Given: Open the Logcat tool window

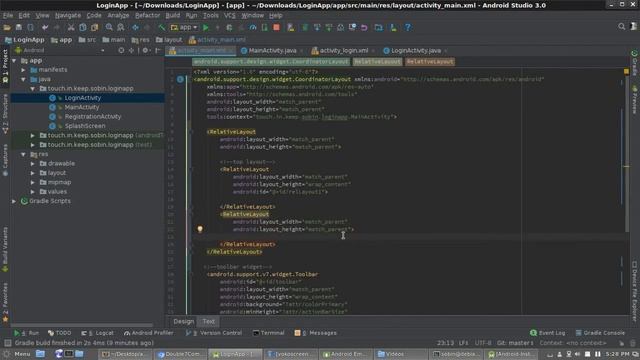Looking at the screenshot, I should point(98,333).
